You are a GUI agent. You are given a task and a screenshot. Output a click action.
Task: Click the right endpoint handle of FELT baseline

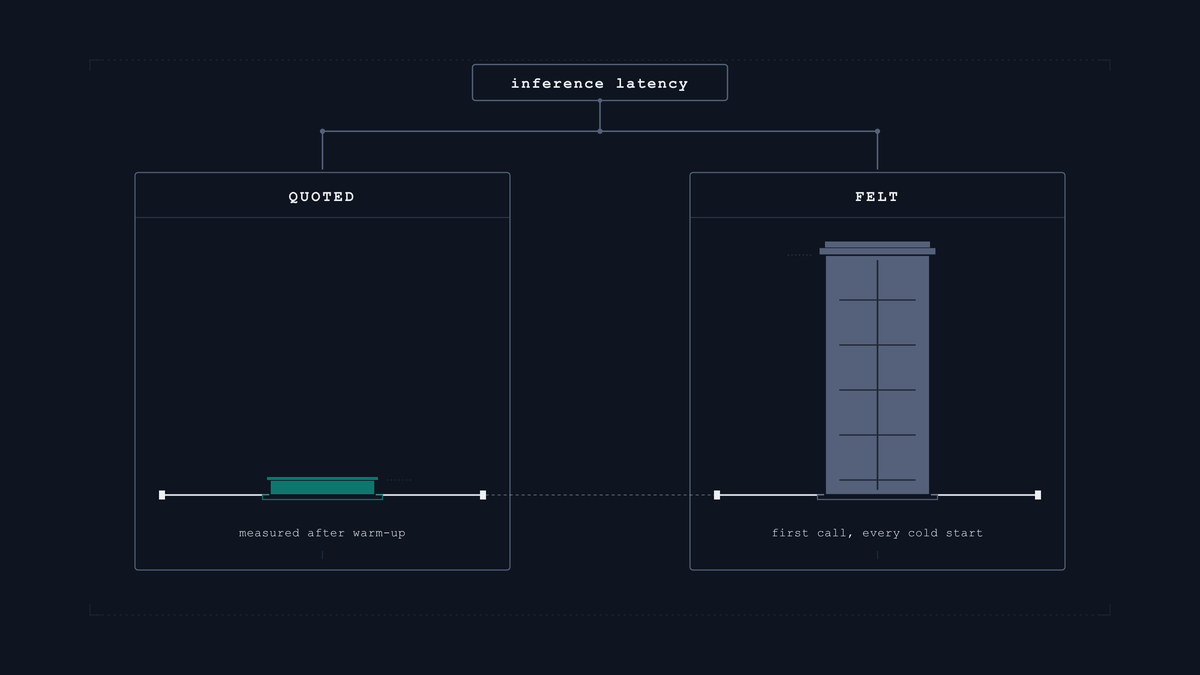coord(1038,495)
